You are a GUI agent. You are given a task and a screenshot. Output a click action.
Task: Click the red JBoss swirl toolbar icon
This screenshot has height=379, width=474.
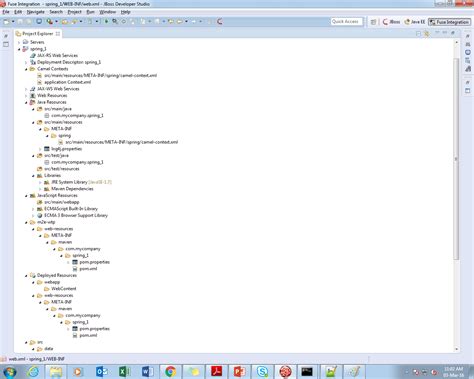(219, 22)
